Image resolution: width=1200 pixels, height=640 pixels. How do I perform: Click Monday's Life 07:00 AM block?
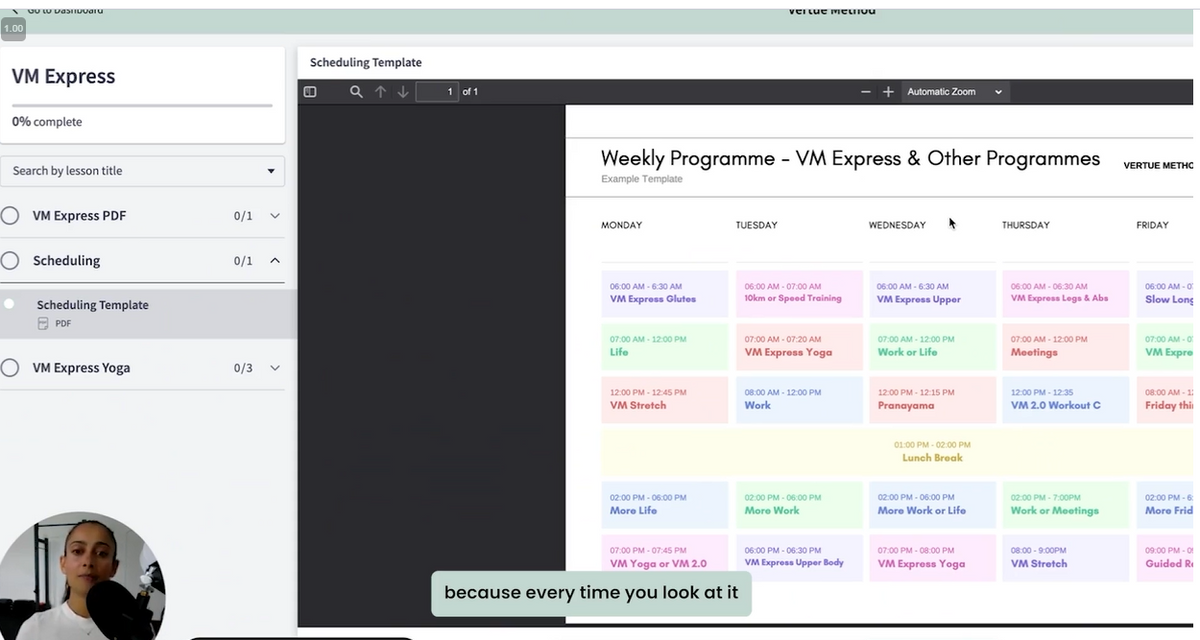[665, 346]
